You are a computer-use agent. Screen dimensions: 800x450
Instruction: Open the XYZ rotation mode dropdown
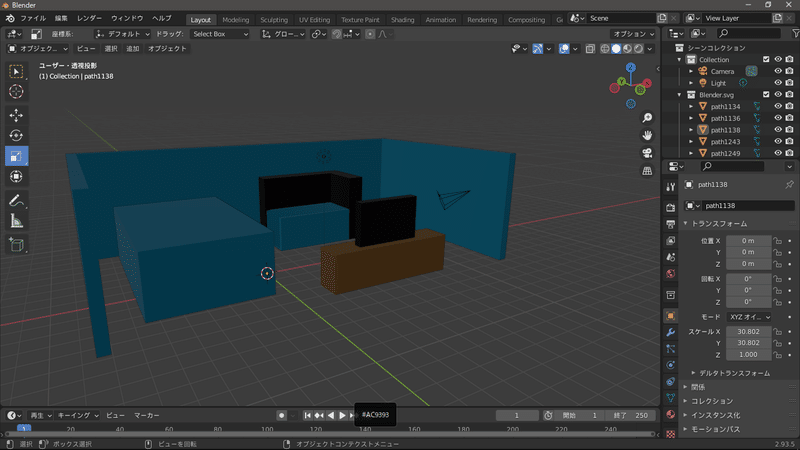[748, 317]
